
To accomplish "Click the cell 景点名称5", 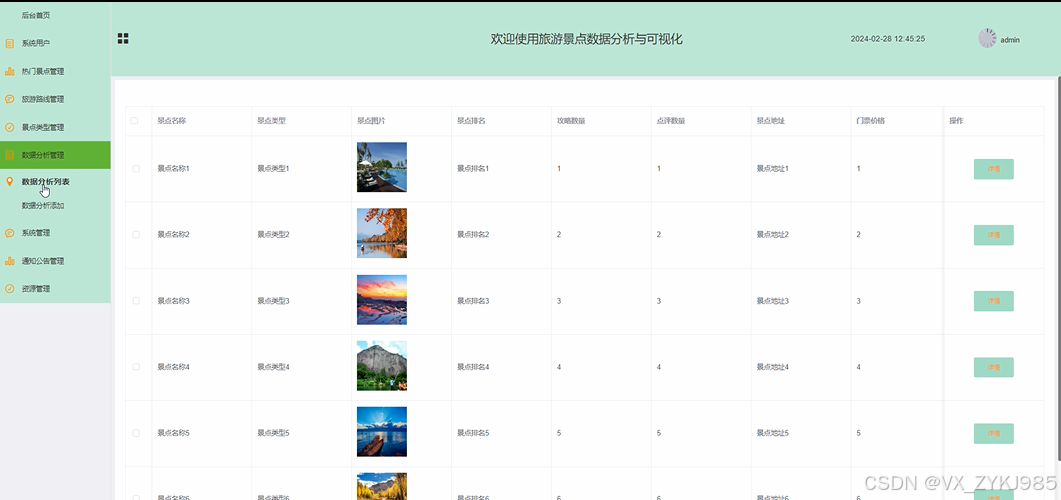I will tap(174, 433).
